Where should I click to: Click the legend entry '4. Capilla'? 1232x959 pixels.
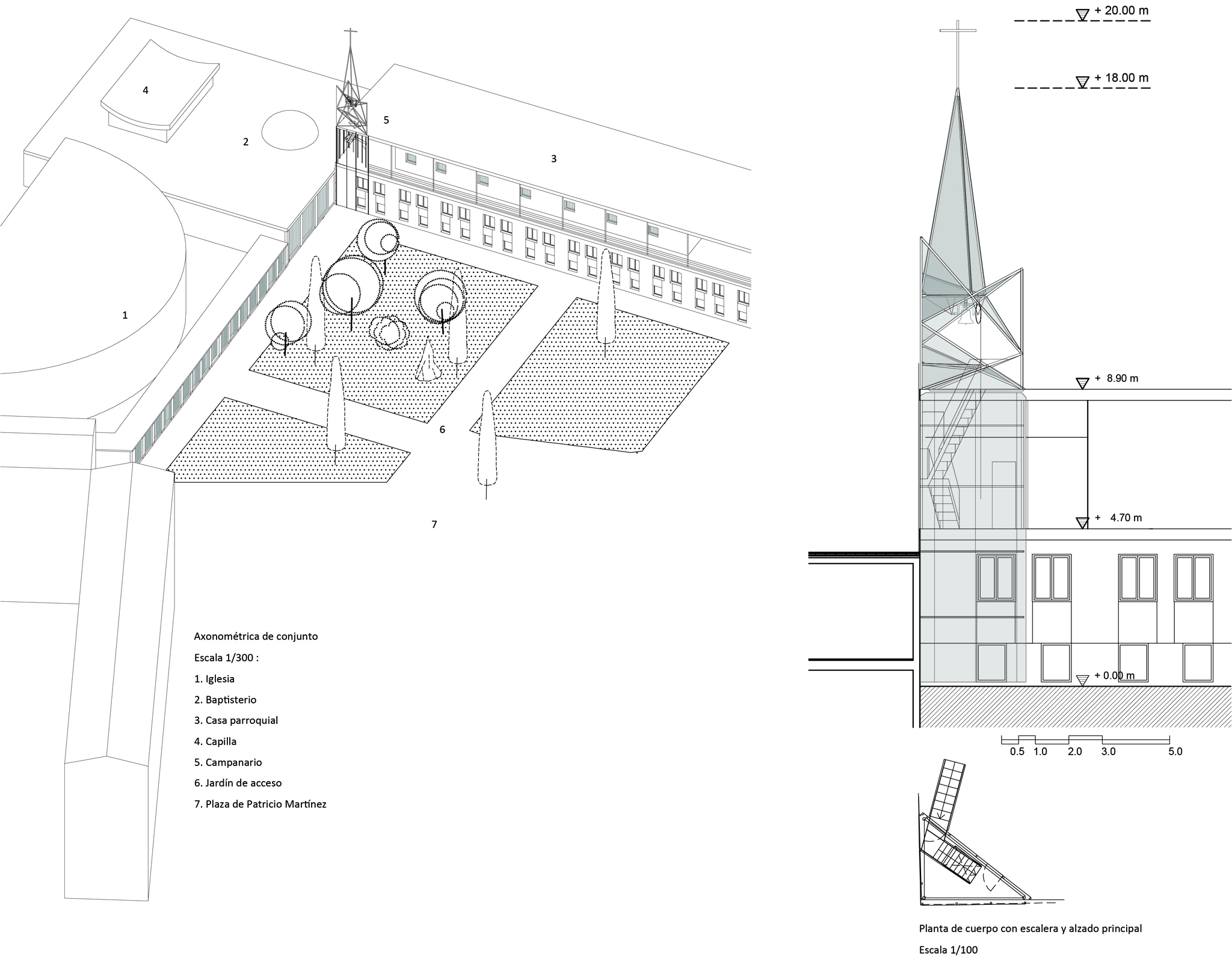coord(215,741)
